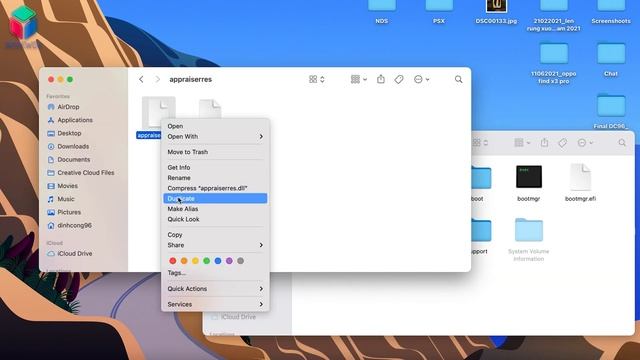Switch icon view in appraiserres window toolbar

coord(317,79)
